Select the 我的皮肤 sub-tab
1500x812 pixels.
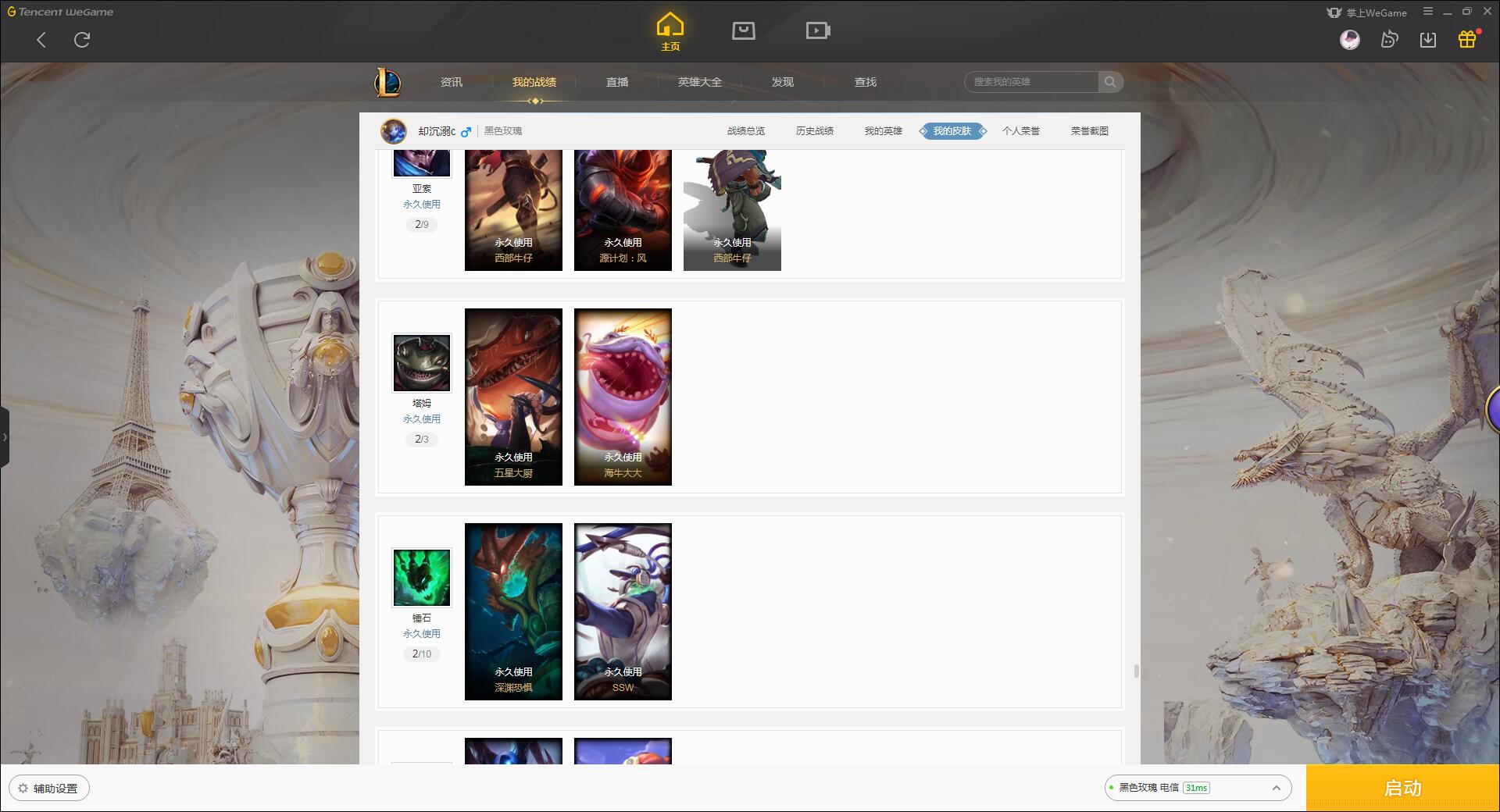(952, 131)
